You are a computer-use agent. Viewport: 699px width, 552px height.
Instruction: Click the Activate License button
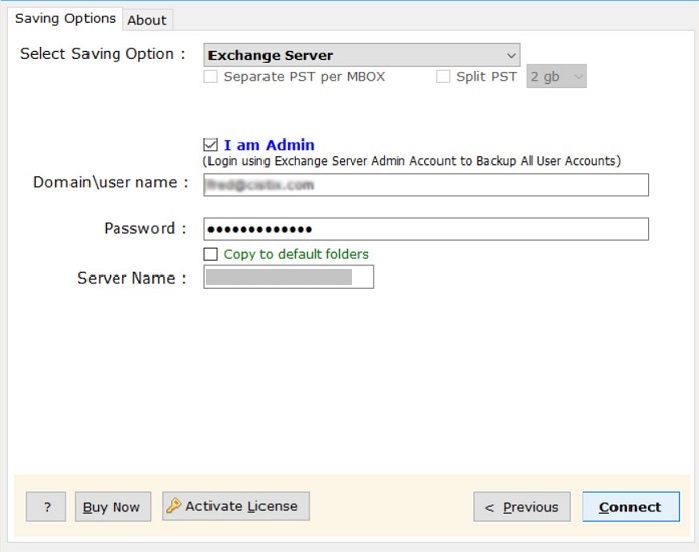coord(236,506)
